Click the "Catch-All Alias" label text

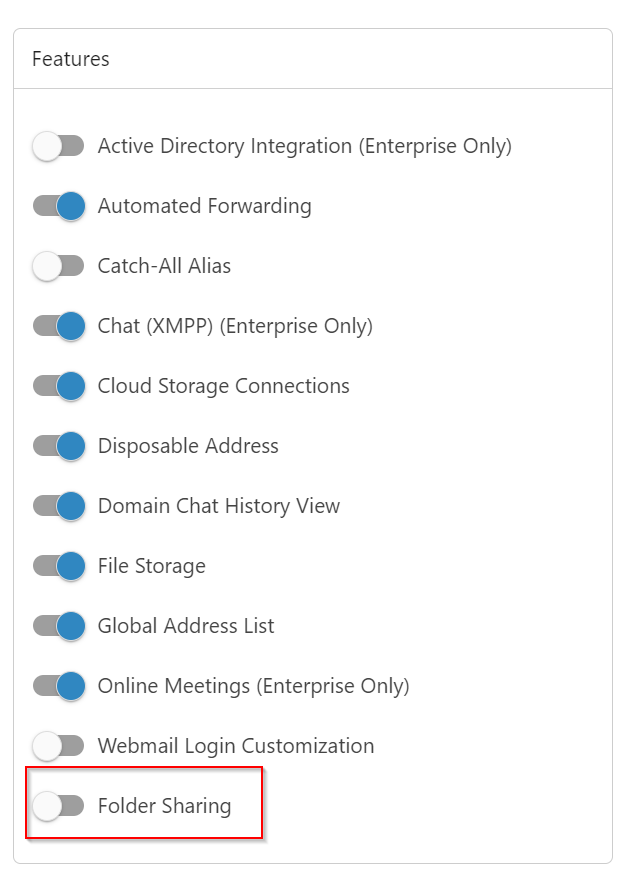[164, 266]
